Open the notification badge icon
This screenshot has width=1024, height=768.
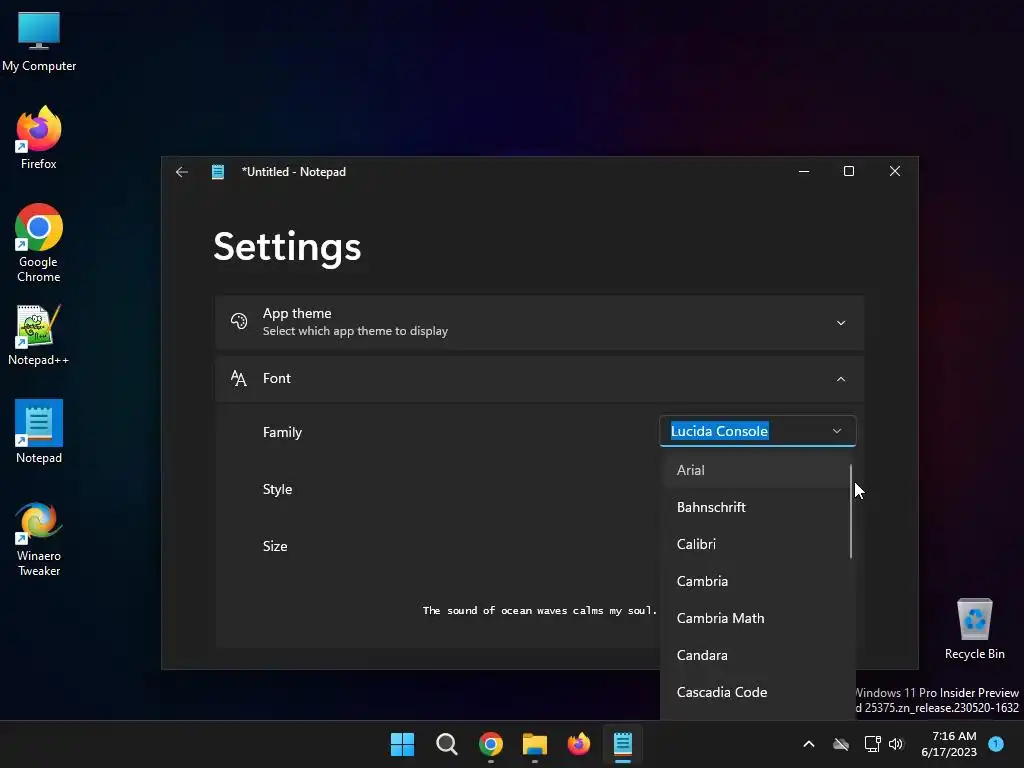coord(996,743)
